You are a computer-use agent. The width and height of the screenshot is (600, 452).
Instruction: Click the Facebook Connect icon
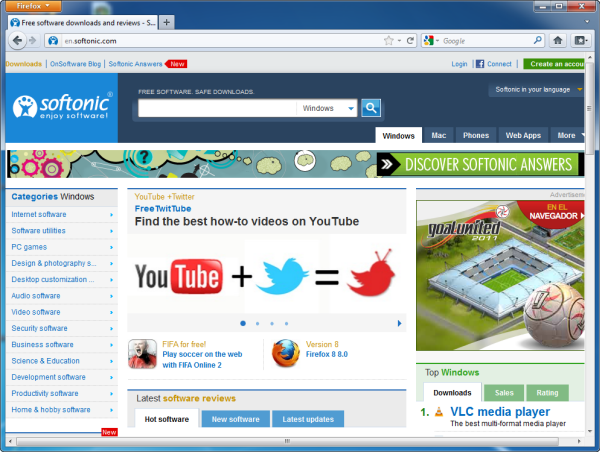point(480,64)
